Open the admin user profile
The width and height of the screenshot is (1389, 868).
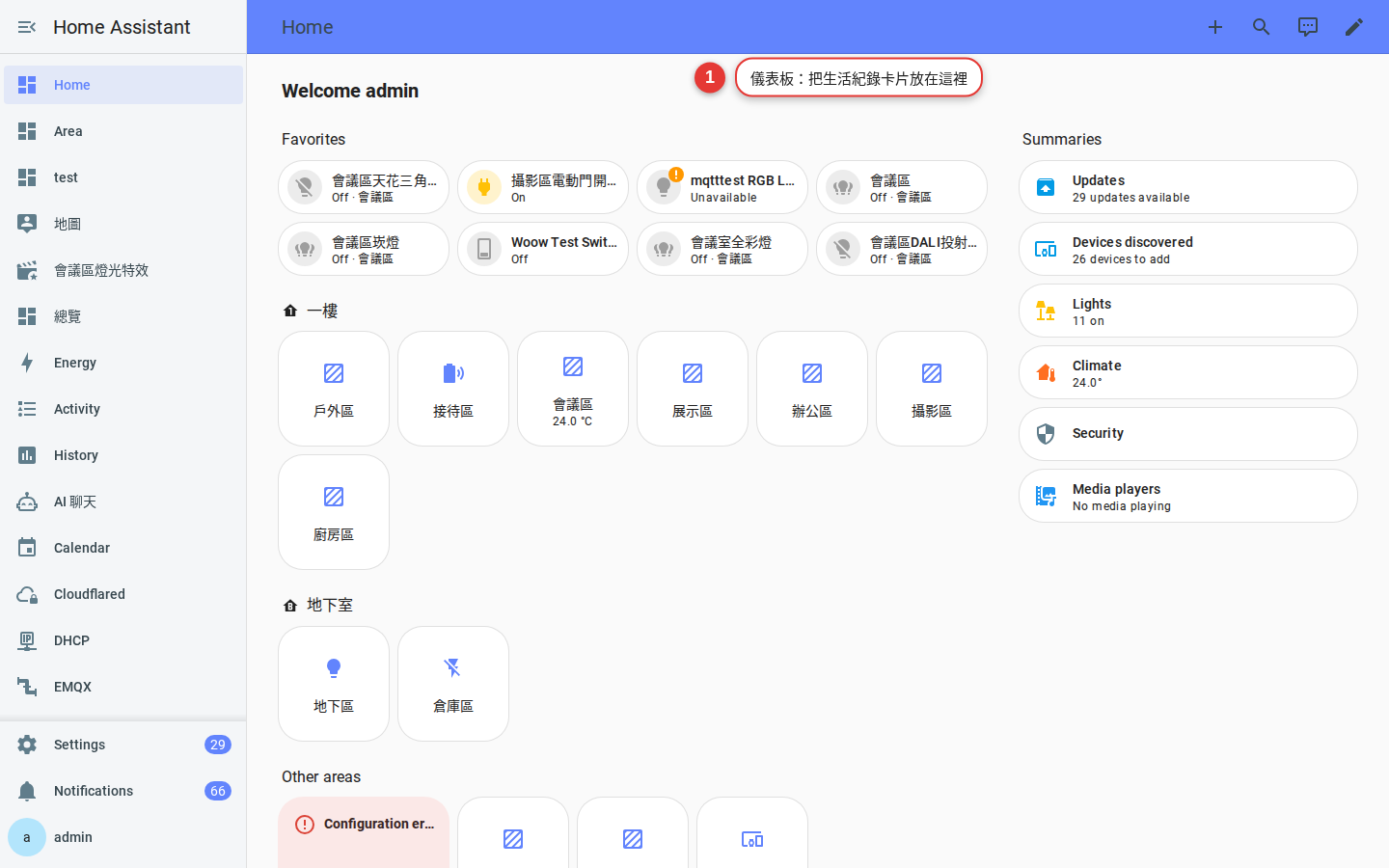pyautogui.click(x=123, y=837)
